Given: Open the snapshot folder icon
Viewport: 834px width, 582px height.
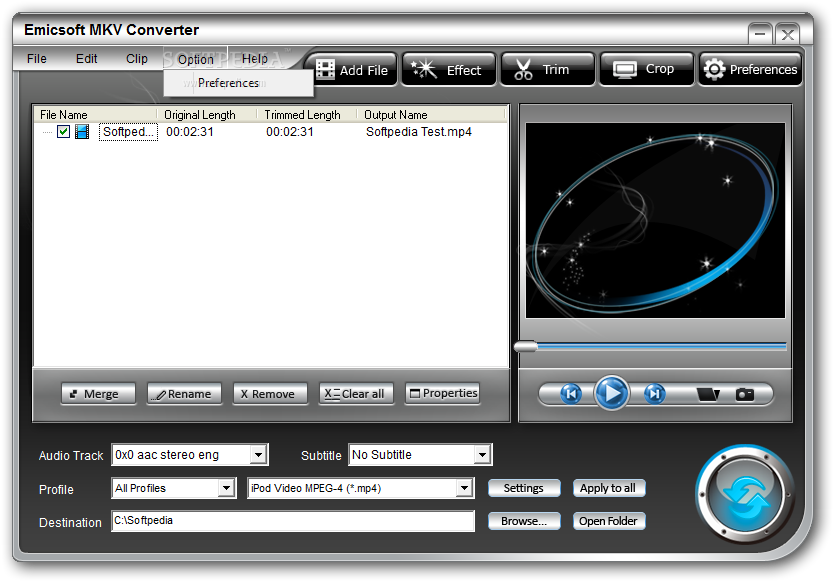Looking at the screenshot, I should 708,394.
